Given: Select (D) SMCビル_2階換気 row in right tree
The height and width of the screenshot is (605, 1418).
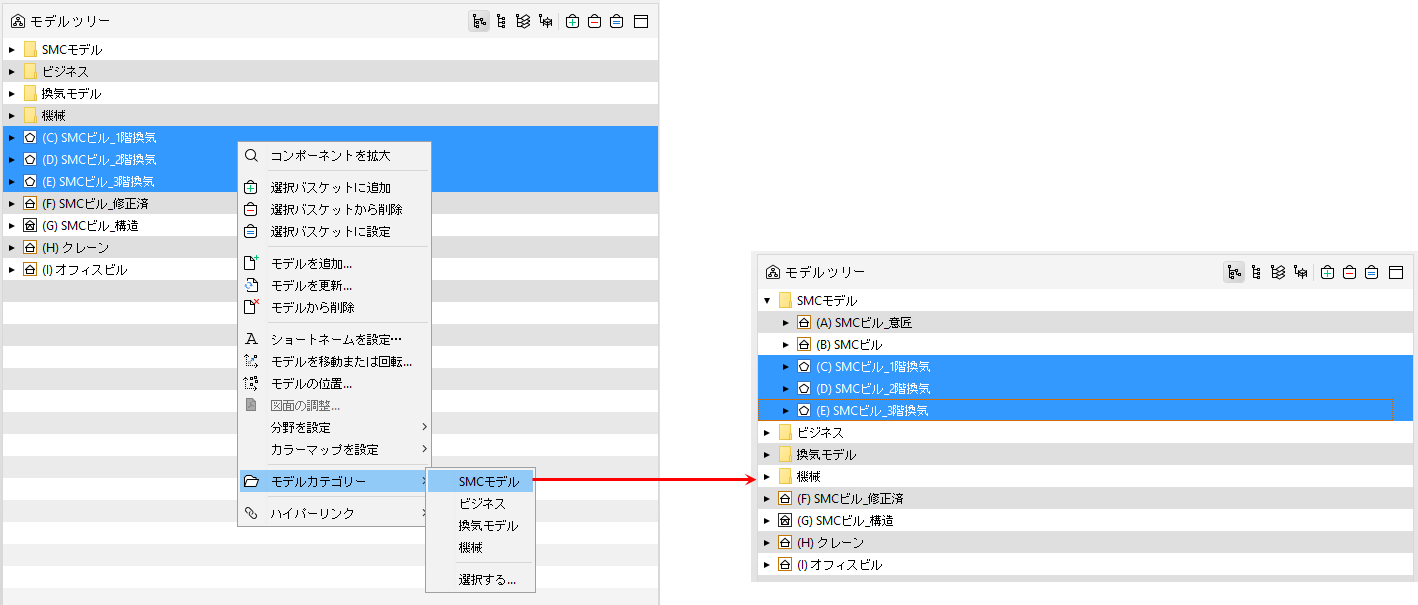Looking at the screenshot, I should pyautogui.click(x=1085, y=388).
